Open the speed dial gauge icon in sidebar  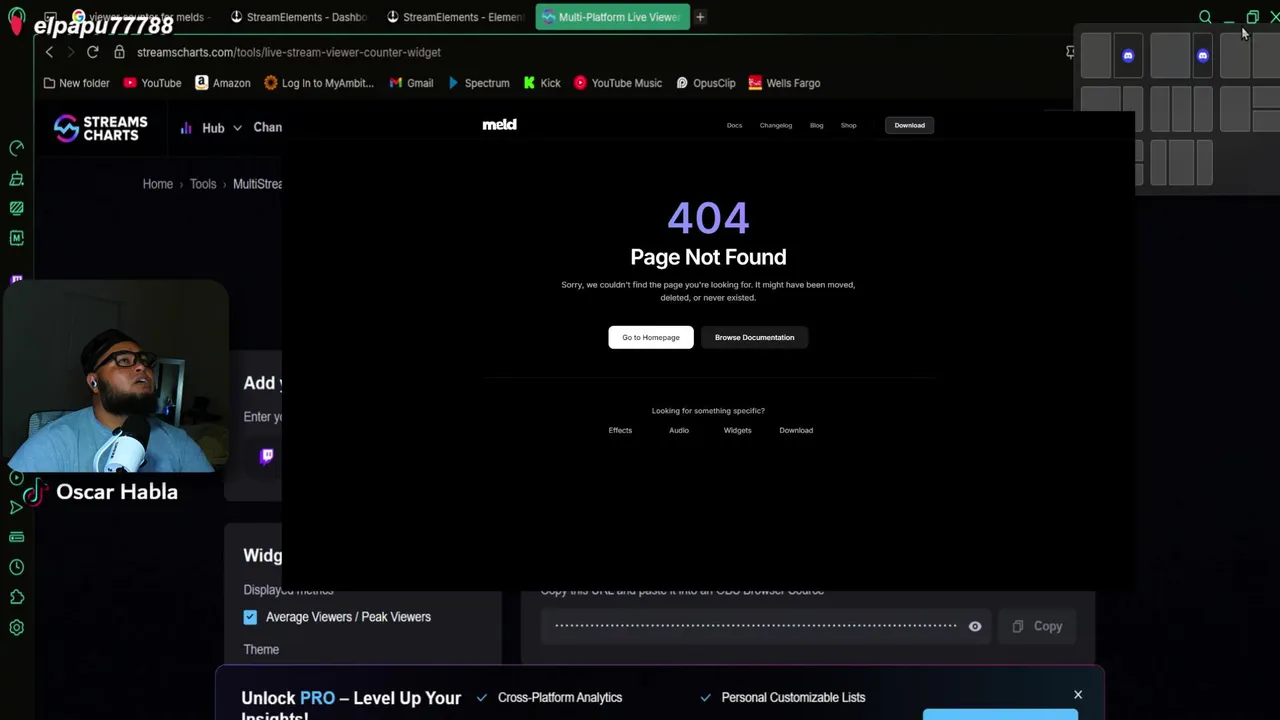point(16,148)
